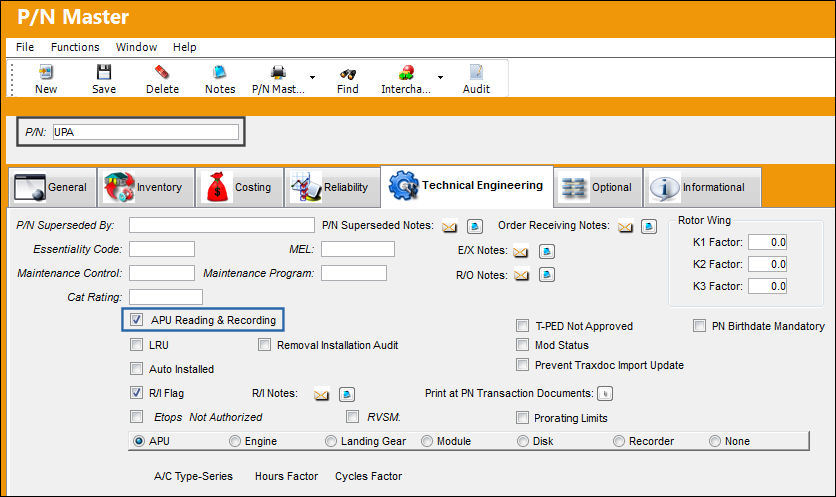Open E/X Notes envelope icon
Image resolution: width=836 pixels, height=497 pixels.
(x=520, y=251)
